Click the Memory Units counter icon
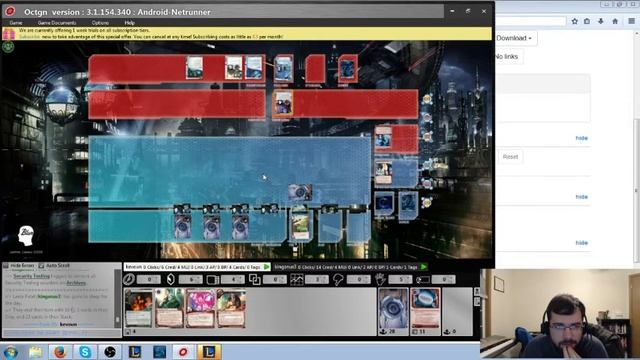640x360 pixels. click(213, 280)
